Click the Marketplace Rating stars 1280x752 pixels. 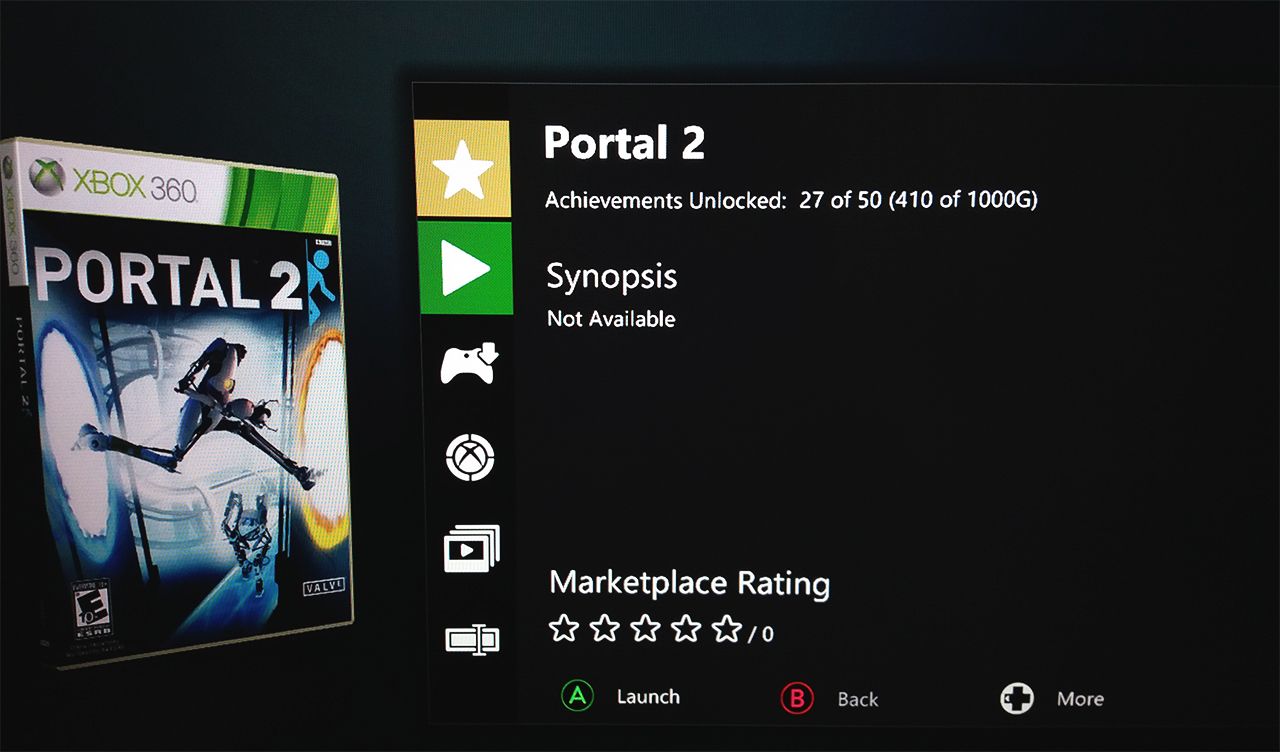[x=645, y=629]
